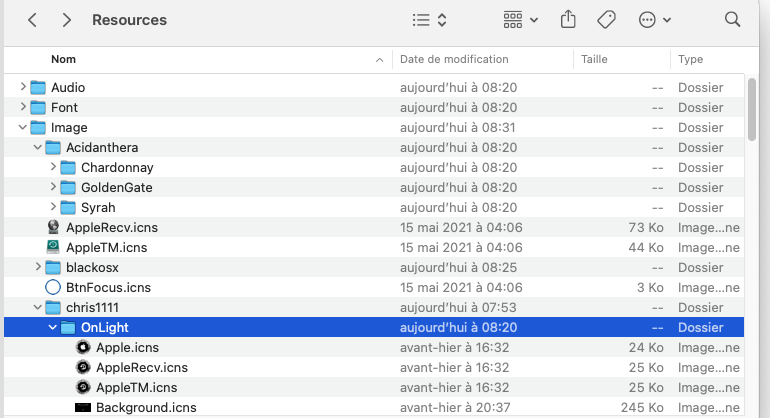Click the Image folder icon
The width and height of the screenshot is (770, 418).
click(38, 128)
